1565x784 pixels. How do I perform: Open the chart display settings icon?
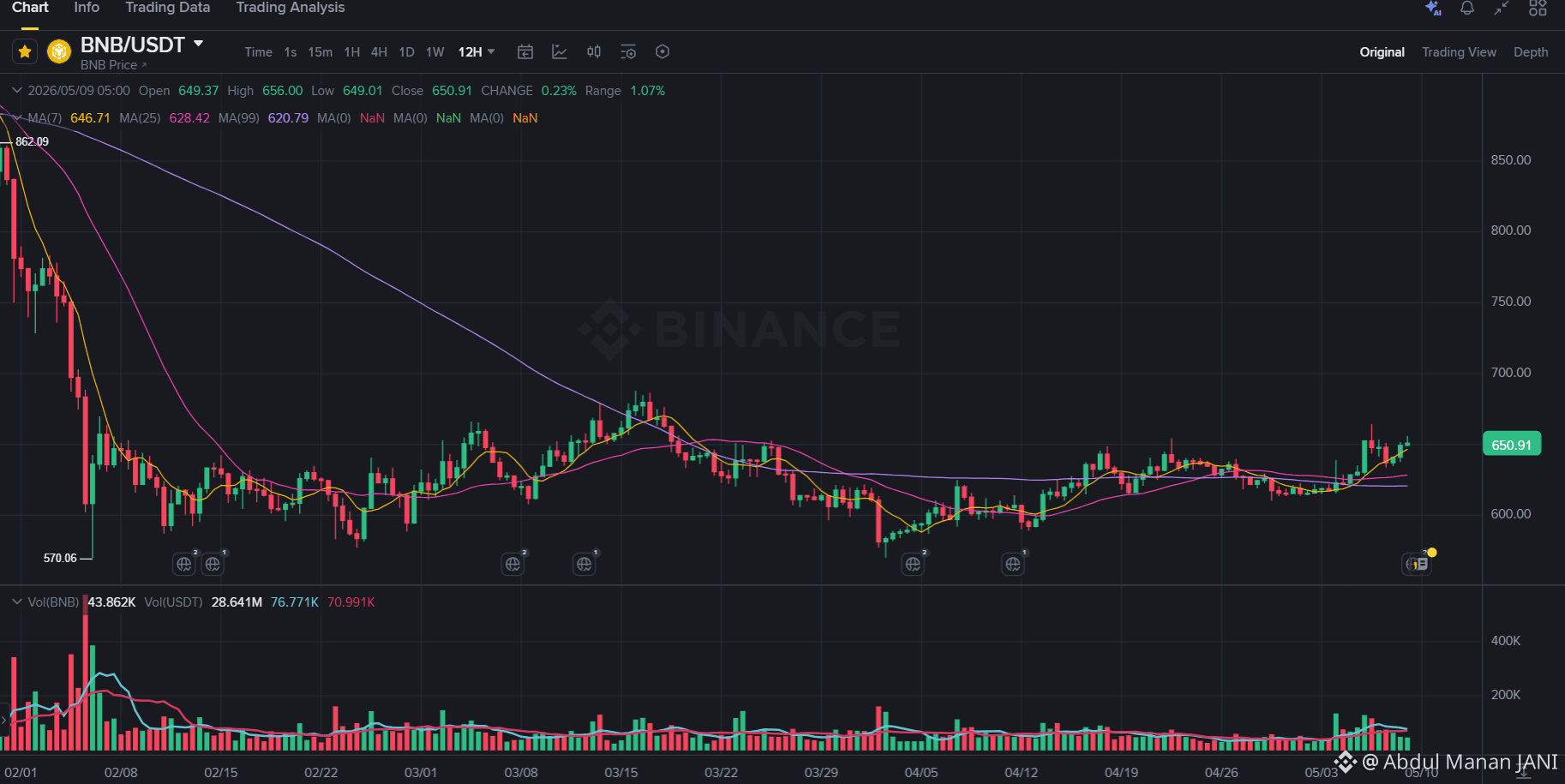coord(628,52)
